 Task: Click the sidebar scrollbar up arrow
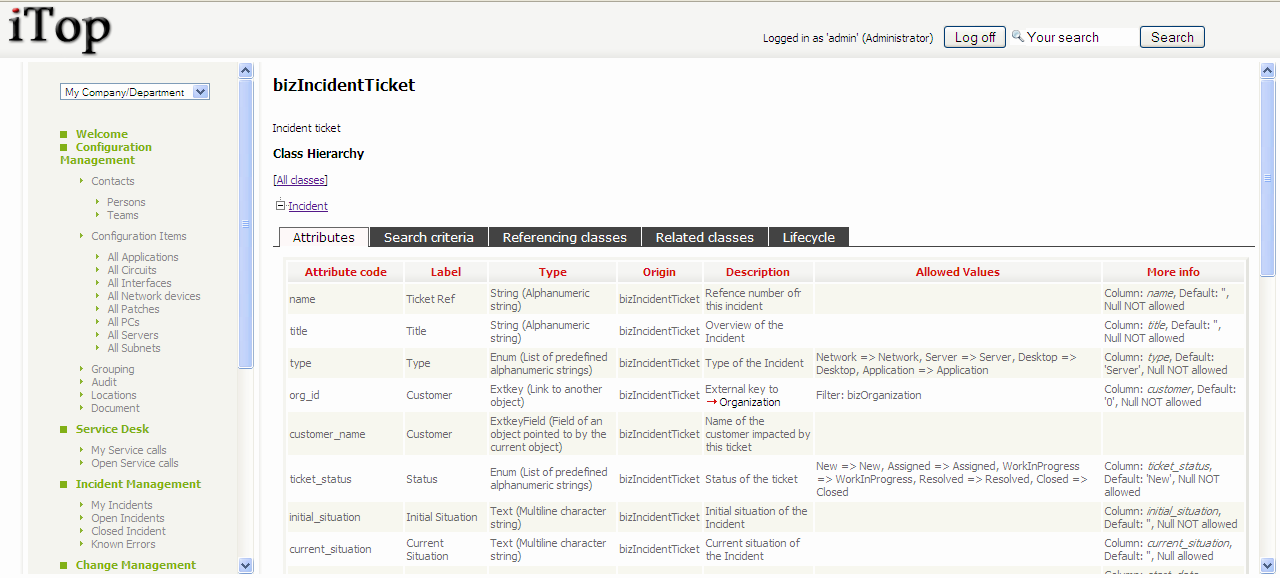point(246,71)
